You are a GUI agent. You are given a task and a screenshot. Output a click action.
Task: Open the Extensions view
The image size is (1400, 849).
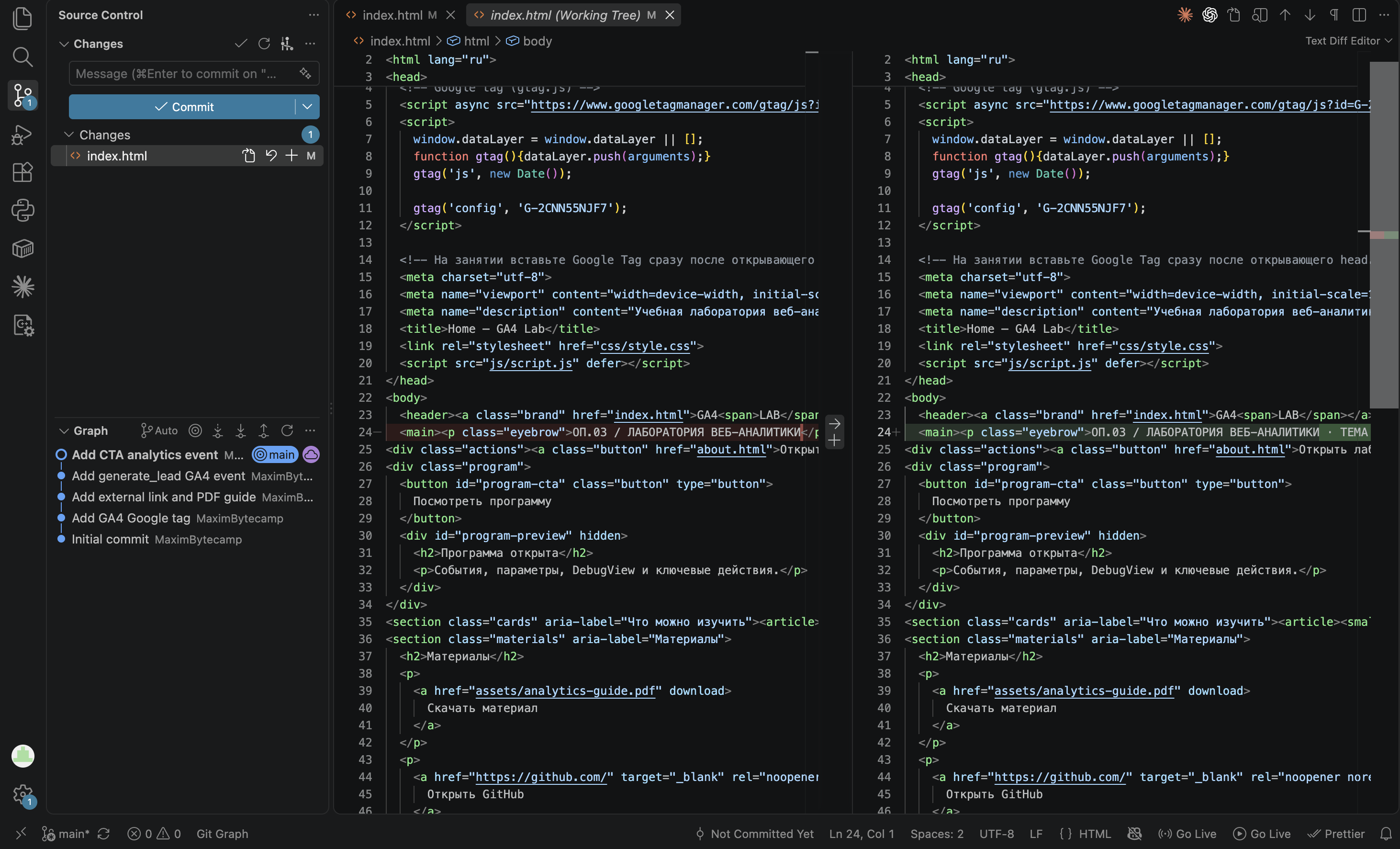(x=22, y=172)
